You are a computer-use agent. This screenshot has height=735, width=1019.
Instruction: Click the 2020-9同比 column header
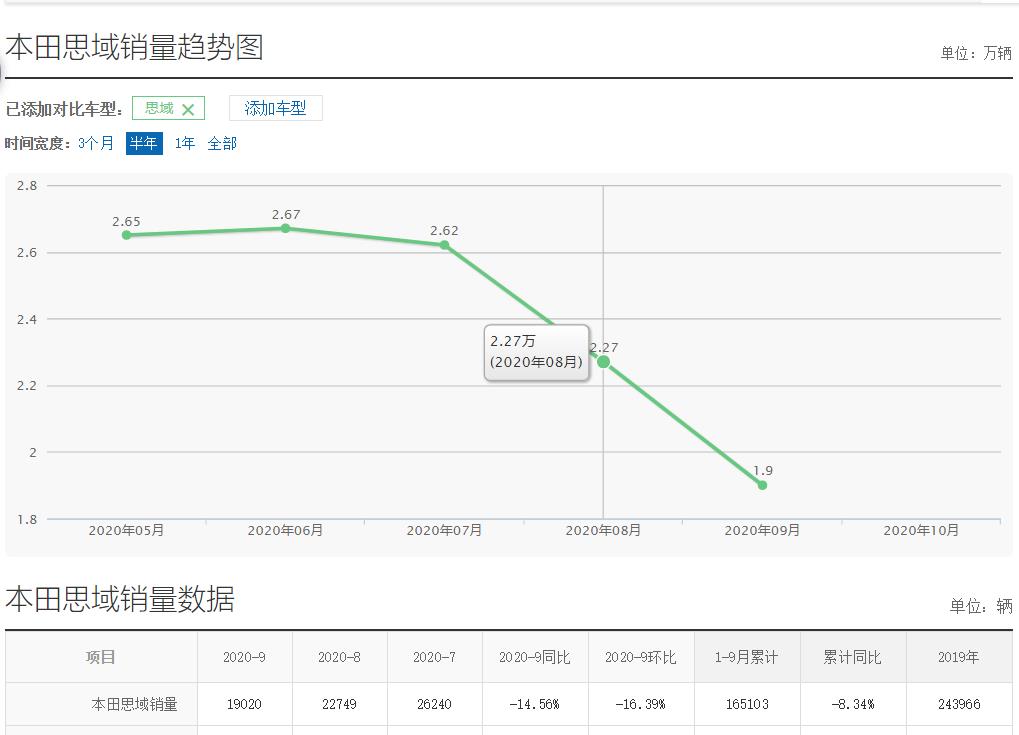tap(535, 657)
